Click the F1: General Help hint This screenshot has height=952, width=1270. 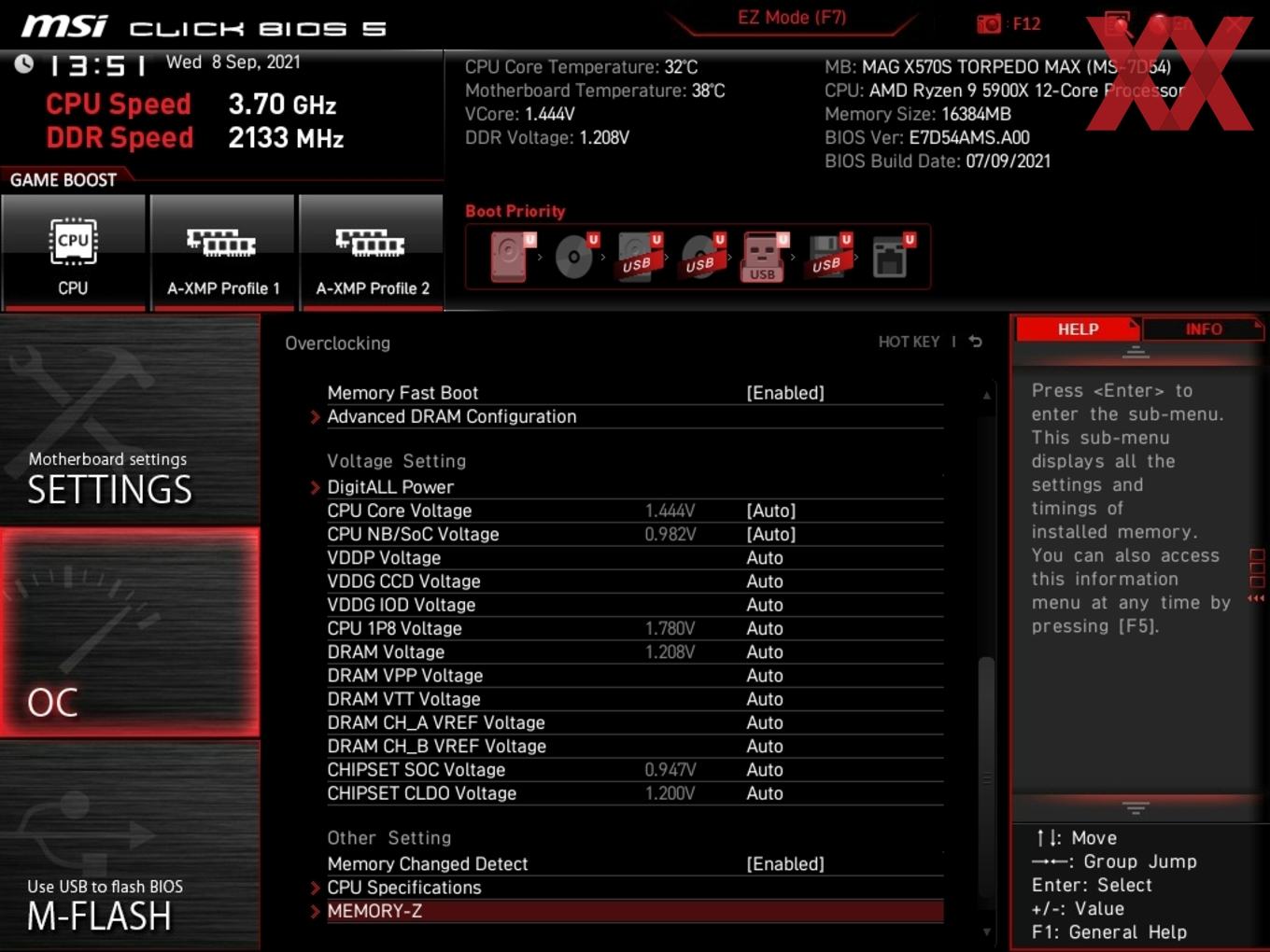[x=1109, y=932]
